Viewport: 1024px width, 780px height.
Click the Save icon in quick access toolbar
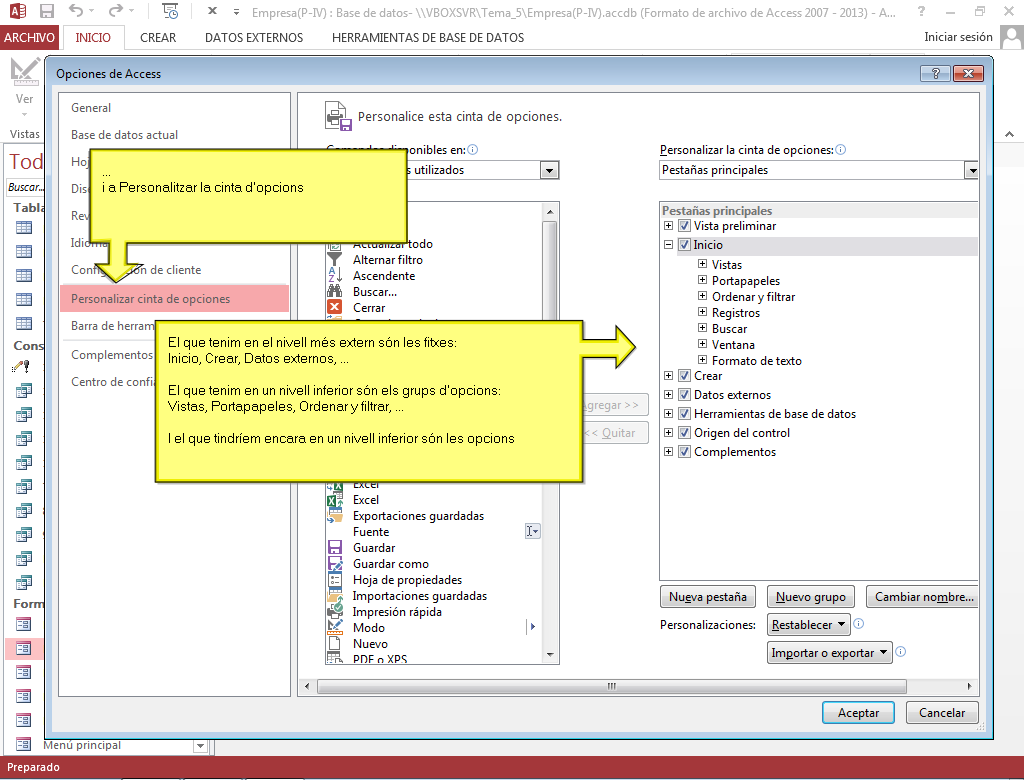pos(47,11)
